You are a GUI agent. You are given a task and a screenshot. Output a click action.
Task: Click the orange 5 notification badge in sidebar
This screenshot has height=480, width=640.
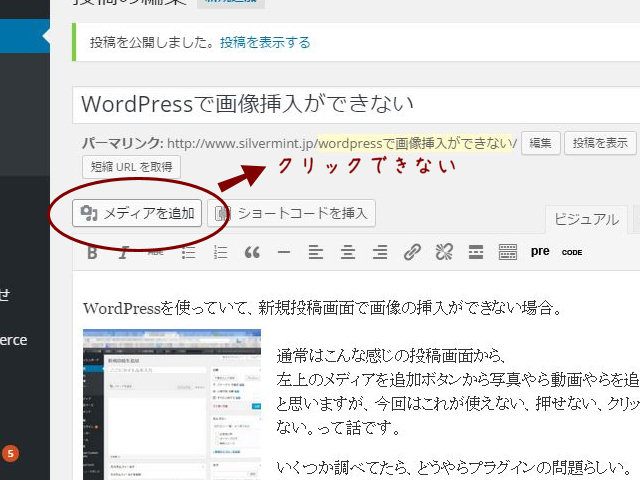pos(10,453)
